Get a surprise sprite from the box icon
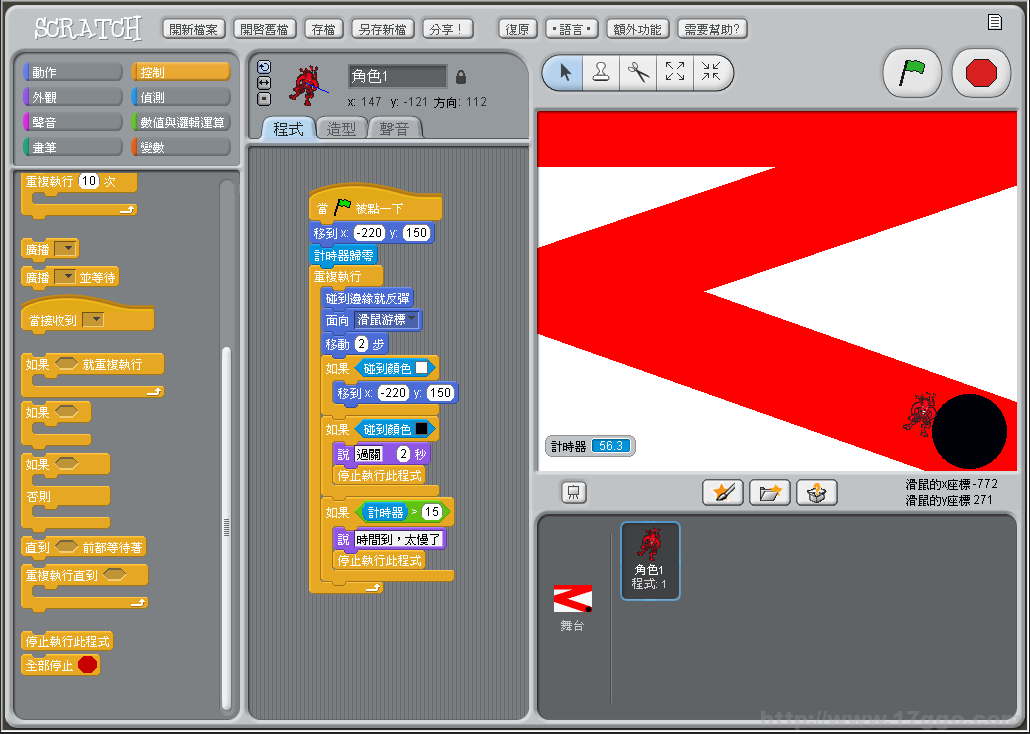Image resolution: width=1030 pixels, height=734 pixels. [816, 492]
